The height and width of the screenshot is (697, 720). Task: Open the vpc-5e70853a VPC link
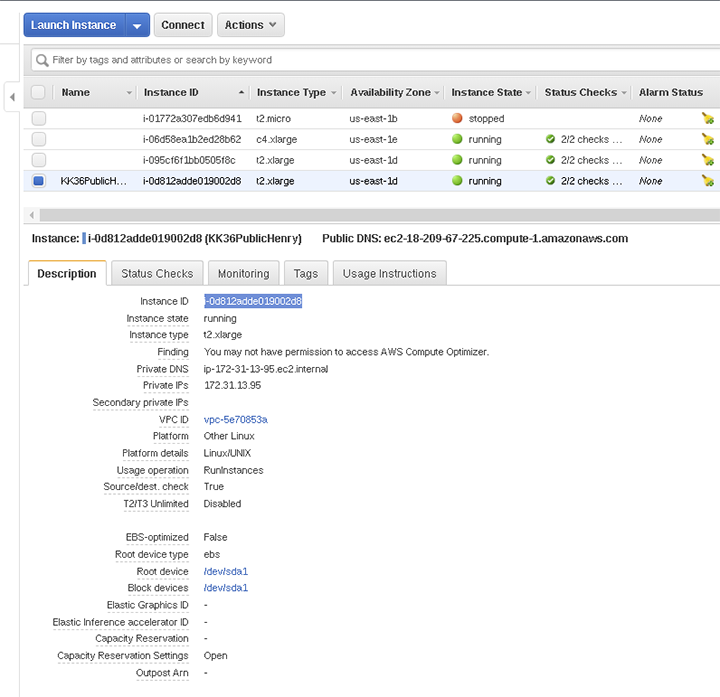(x=235, y=419)
